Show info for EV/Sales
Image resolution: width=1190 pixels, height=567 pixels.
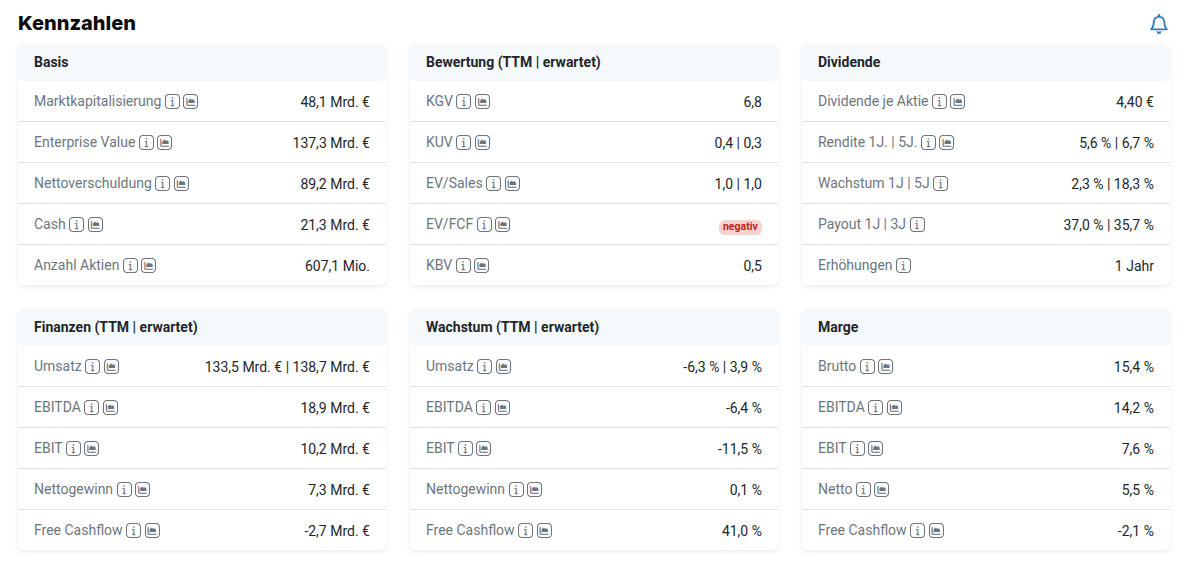(x=493, y=183)
